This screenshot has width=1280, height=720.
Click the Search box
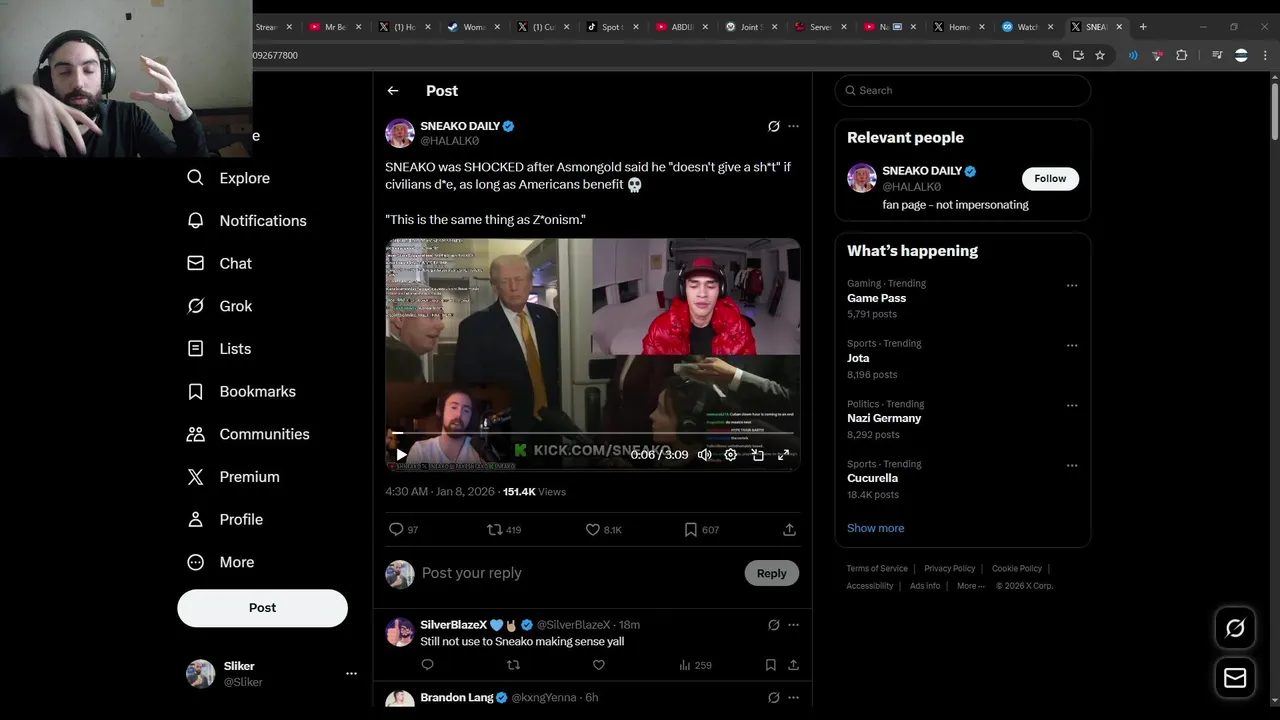(x=962, y=90)
